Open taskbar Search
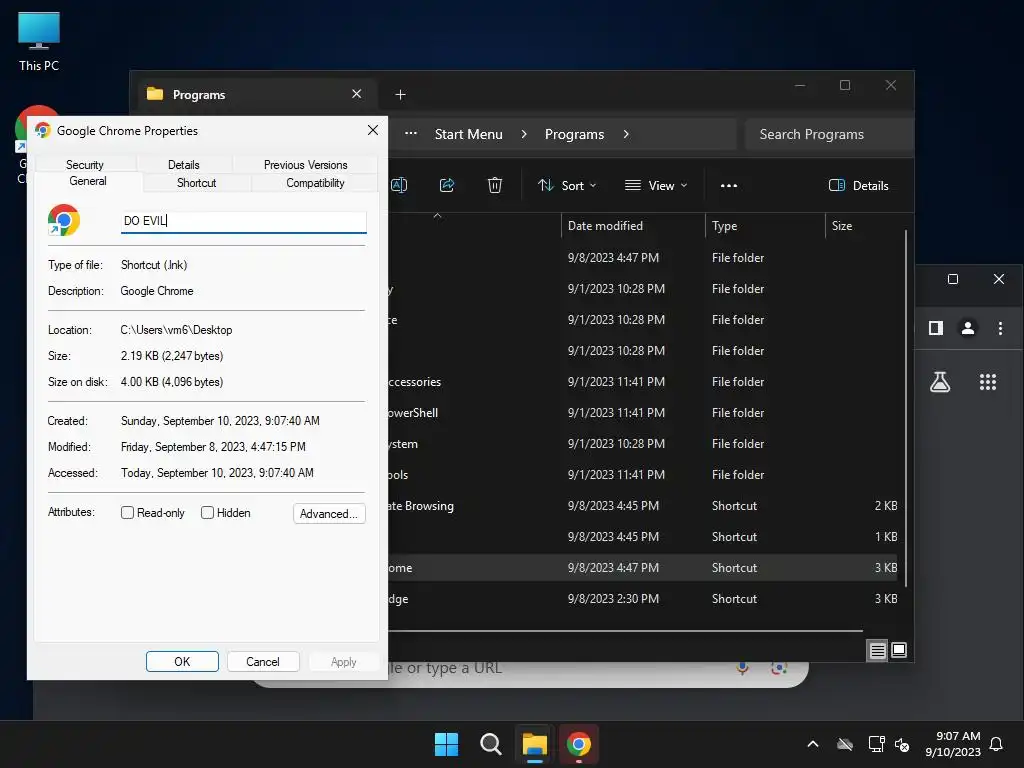 click(490, 744)
